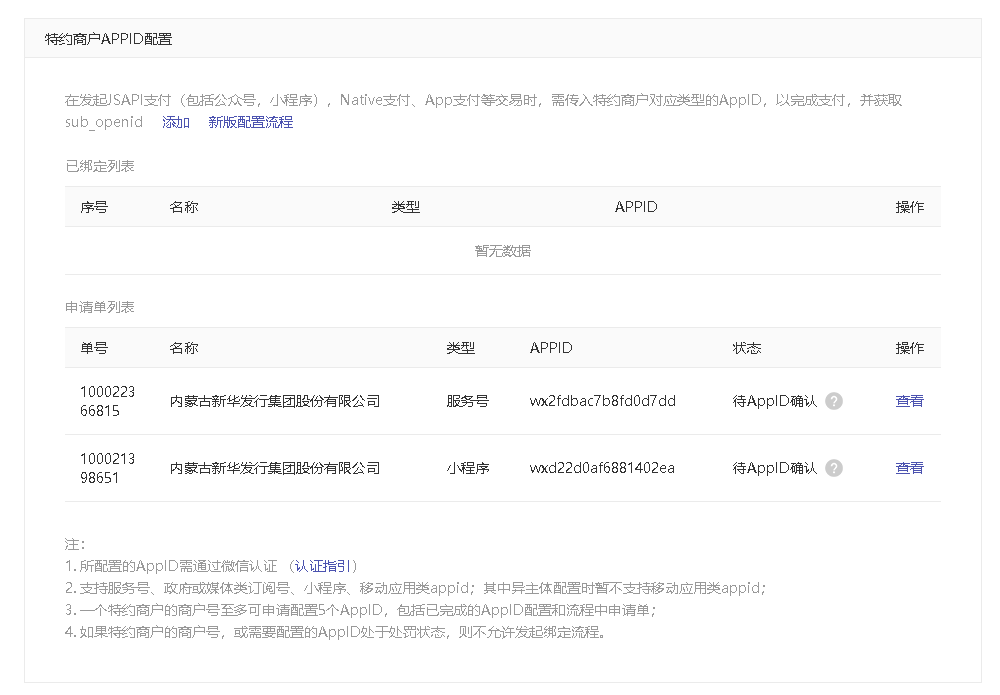The image size is (1000, 695).
Task: Click the 添加 link to add an AppID
Action: click(176, 122)
